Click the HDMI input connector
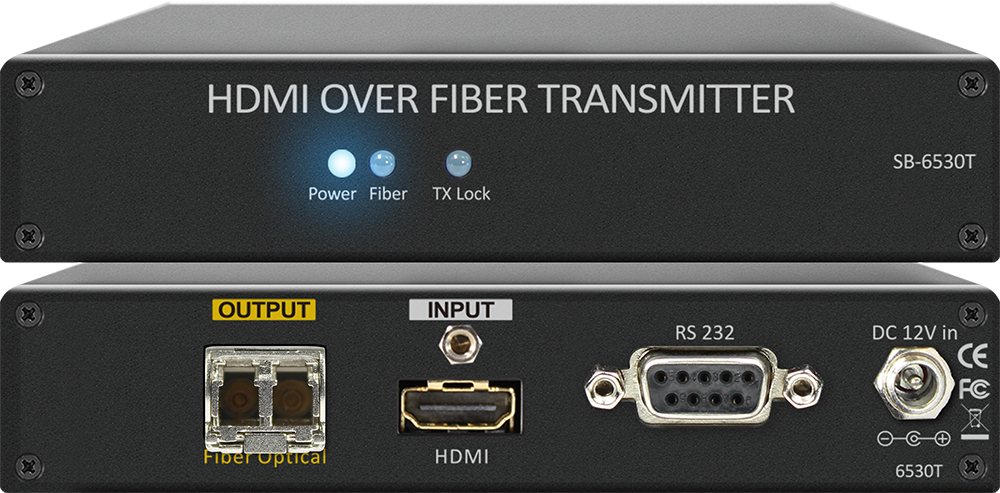The width and height of the screenshot is (1000, 493). click(459, 406)
